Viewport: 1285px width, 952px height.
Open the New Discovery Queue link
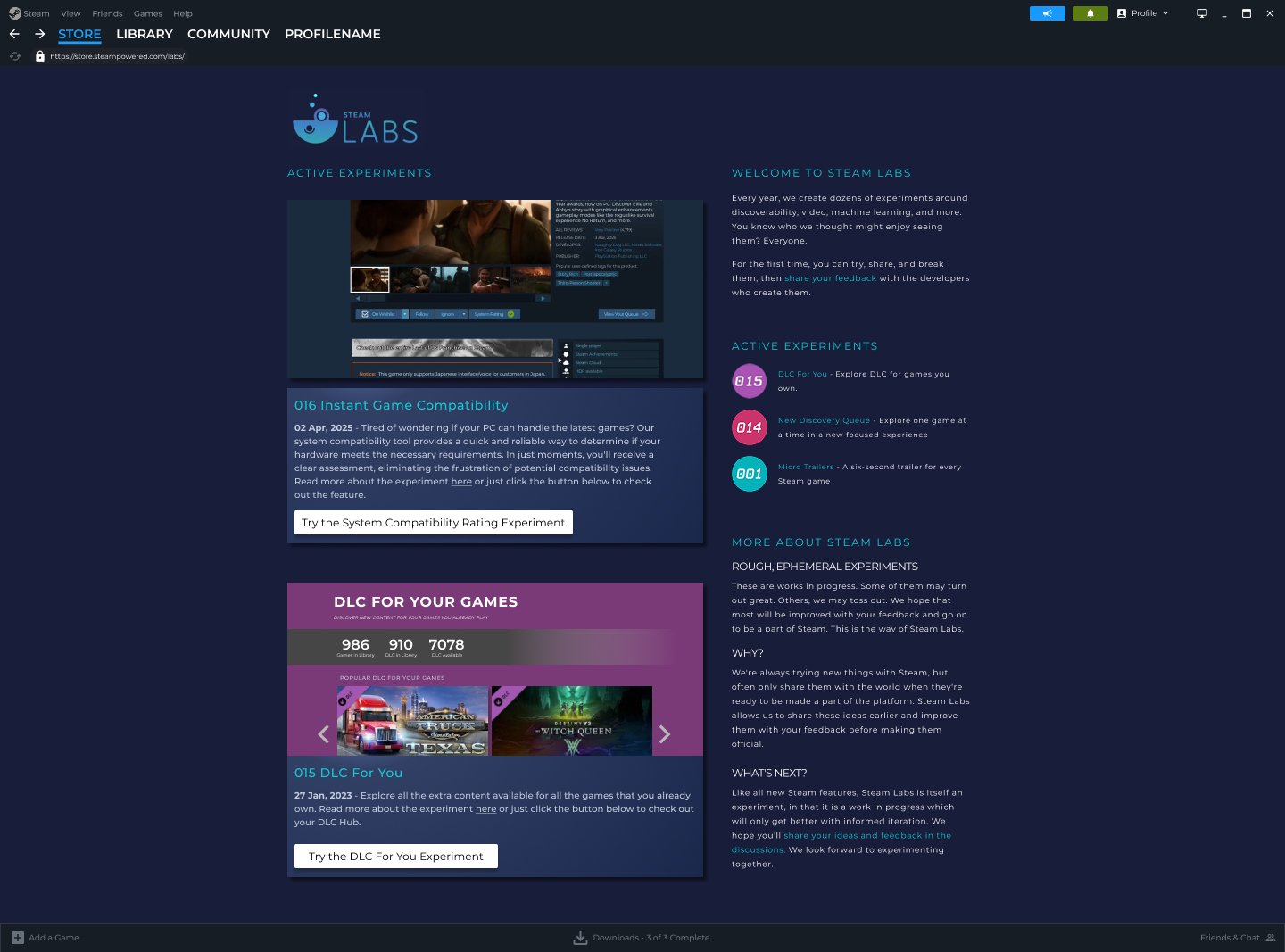point(824,420)
